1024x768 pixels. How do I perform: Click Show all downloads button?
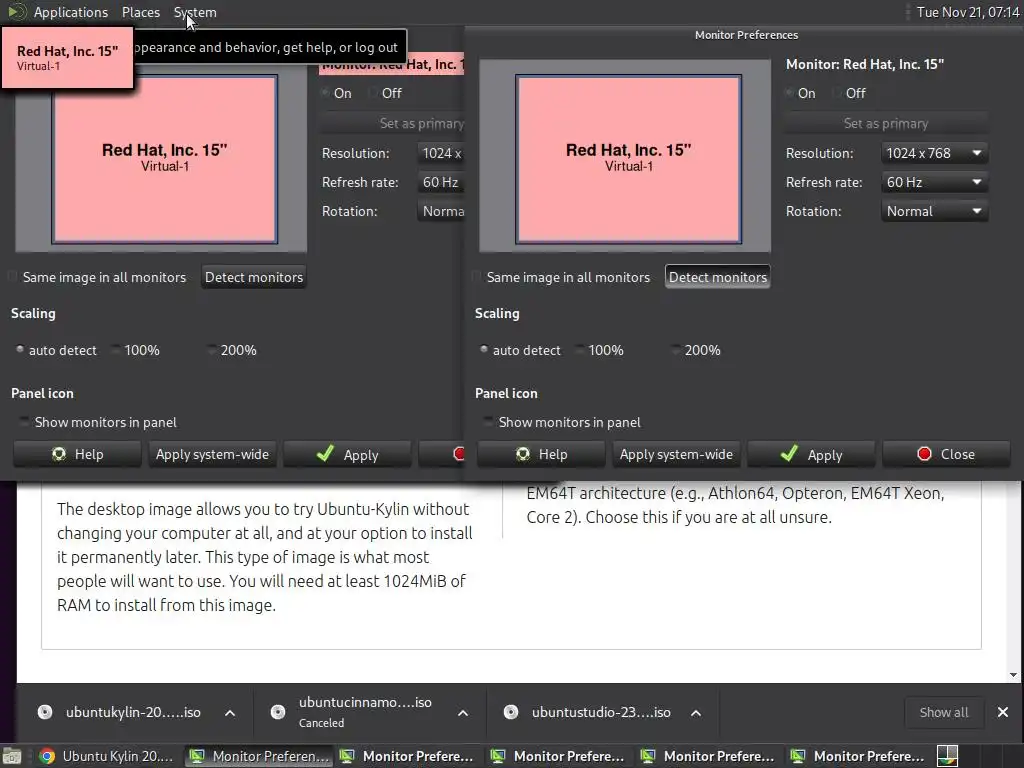point(944,712)
